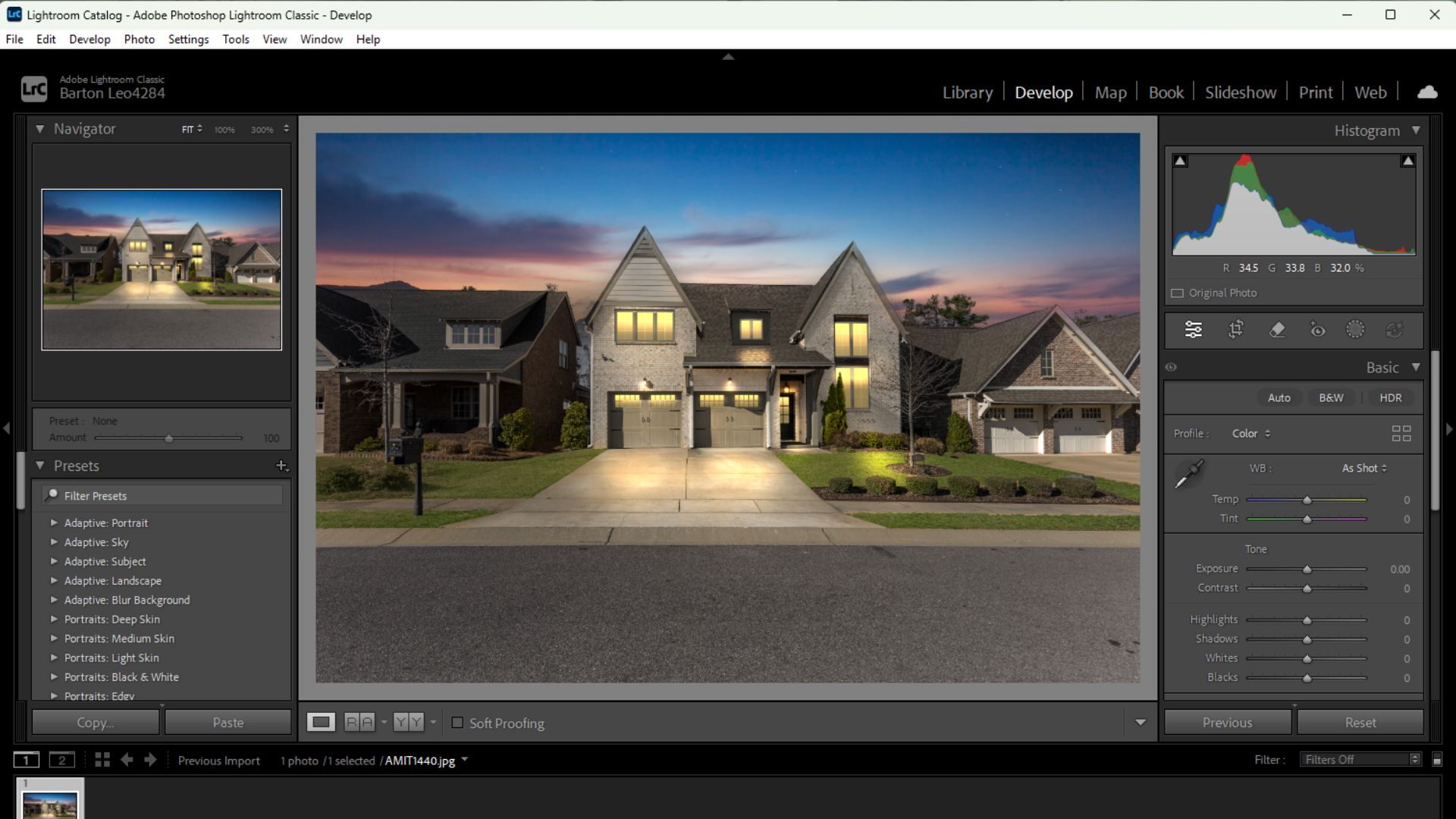Select main window display button 1

pos(26,760)
